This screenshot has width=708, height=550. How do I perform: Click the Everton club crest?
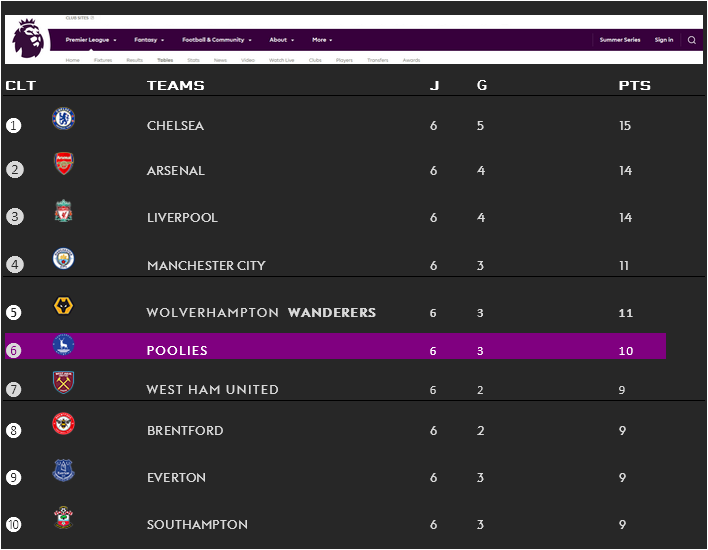tap(63, 471)
